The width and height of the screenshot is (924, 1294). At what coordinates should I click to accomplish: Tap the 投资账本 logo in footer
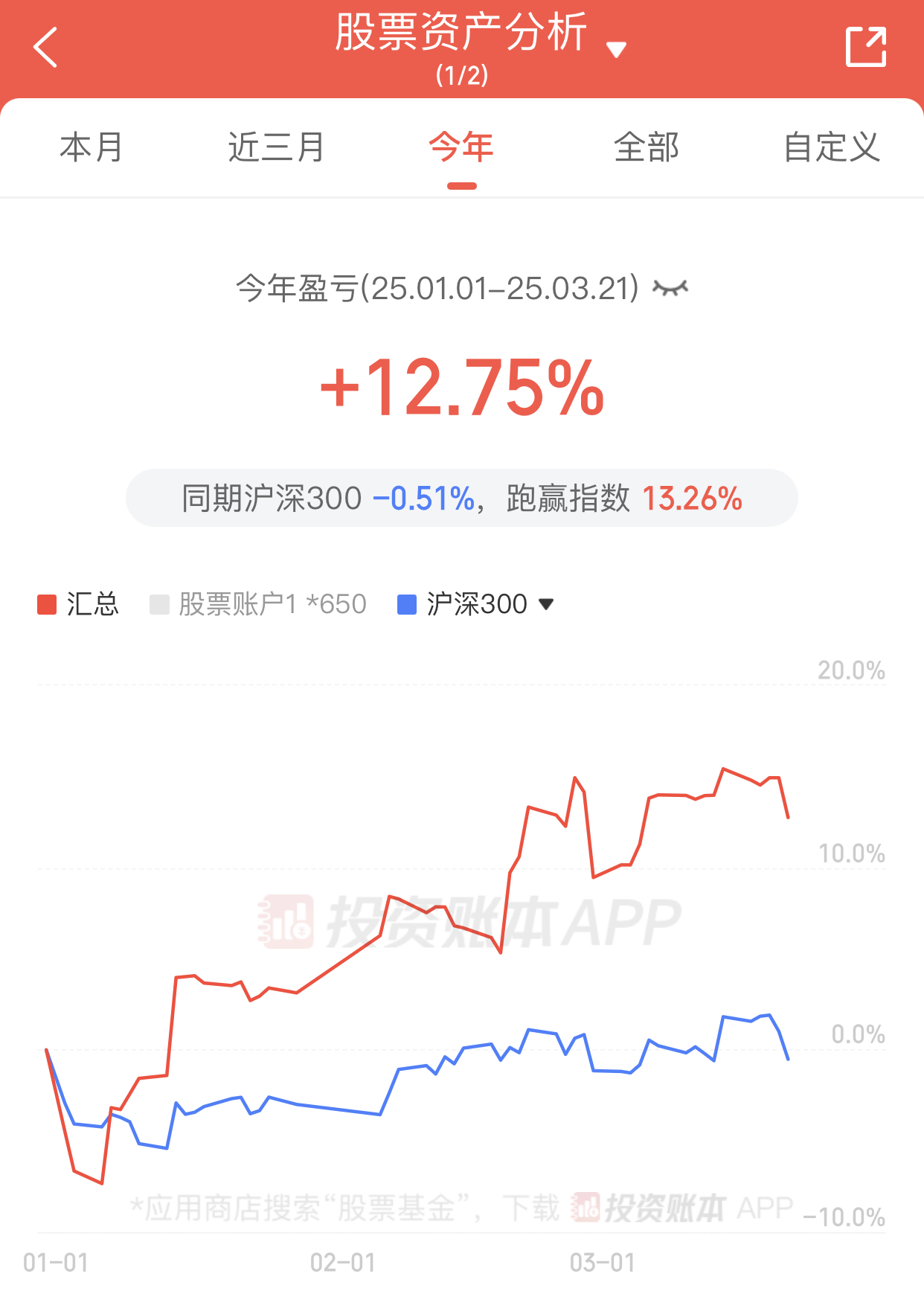click(x=649, y=1208)
